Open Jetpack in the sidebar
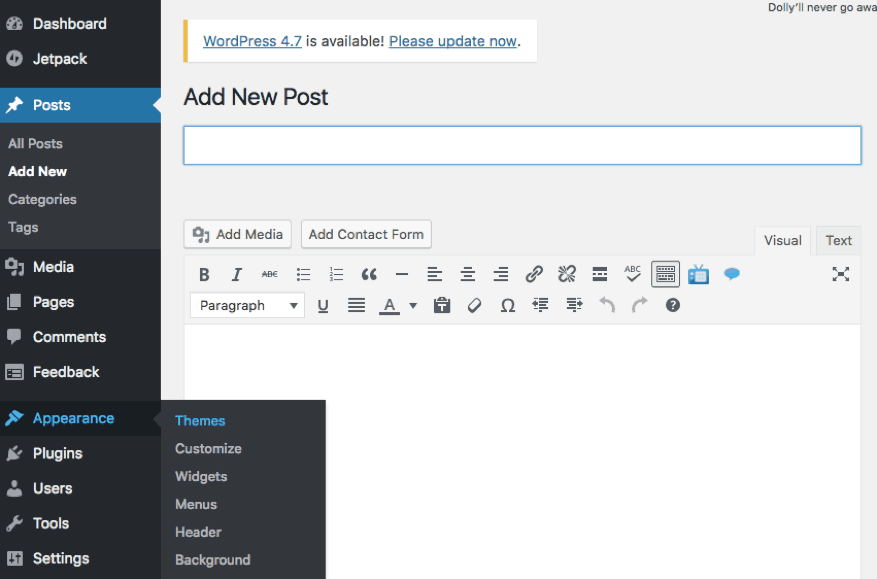 [81, 59]
